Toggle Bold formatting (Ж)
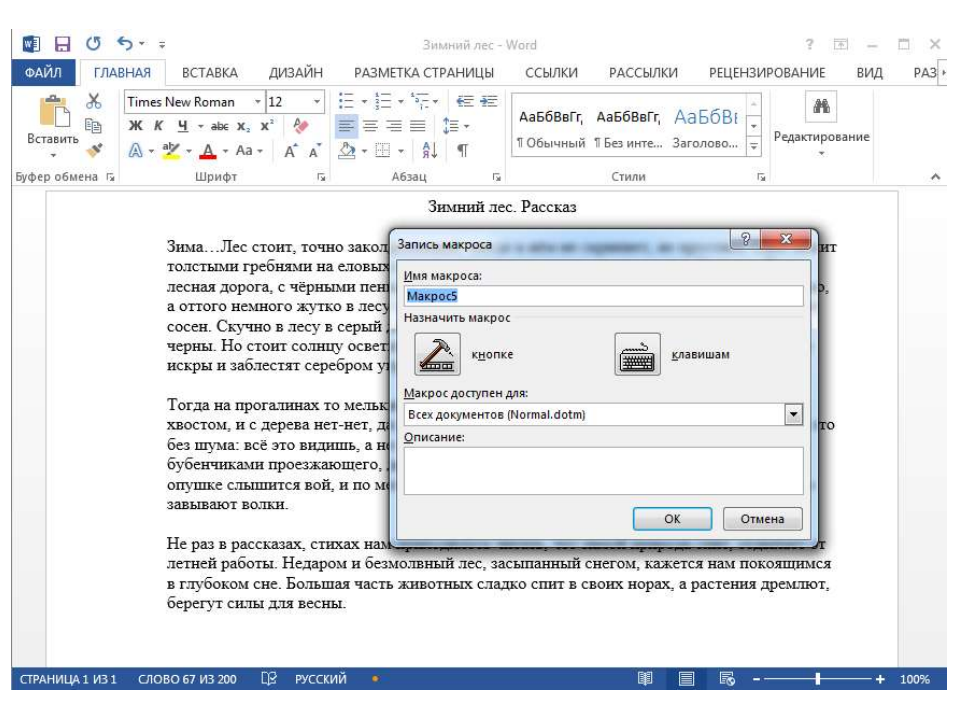Image resolution: width=962 pixels, height=714 pixels. click(x=136, y=126)
